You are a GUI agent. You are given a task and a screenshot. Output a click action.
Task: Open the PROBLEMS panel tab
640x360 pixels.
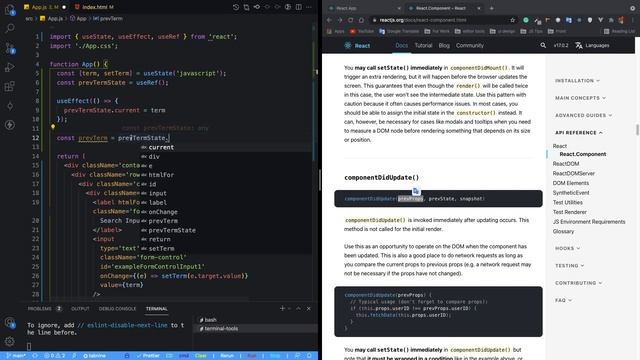(x=44, y=309)
